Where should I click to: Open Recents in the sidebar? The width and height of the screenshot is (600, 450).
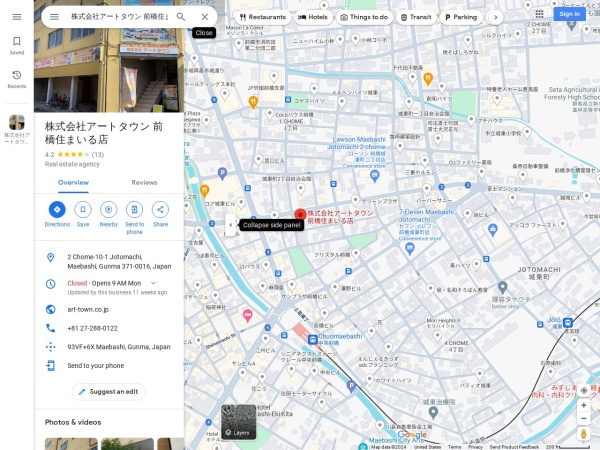tap(17, 79)
